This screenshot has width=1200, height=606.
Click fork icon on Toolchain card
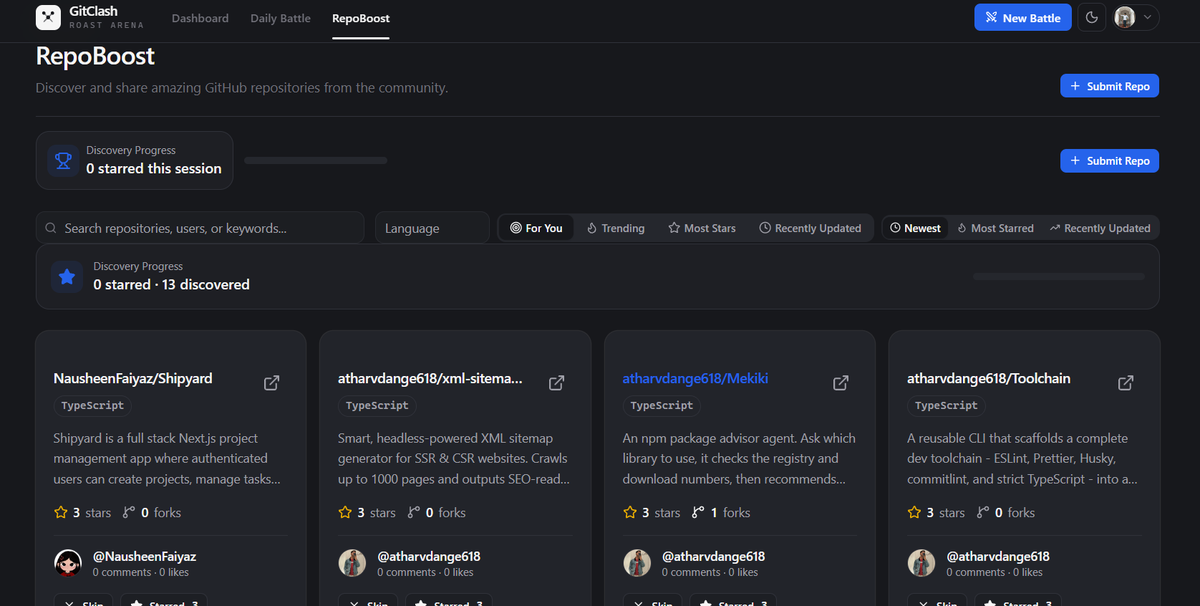click(983, 512)
